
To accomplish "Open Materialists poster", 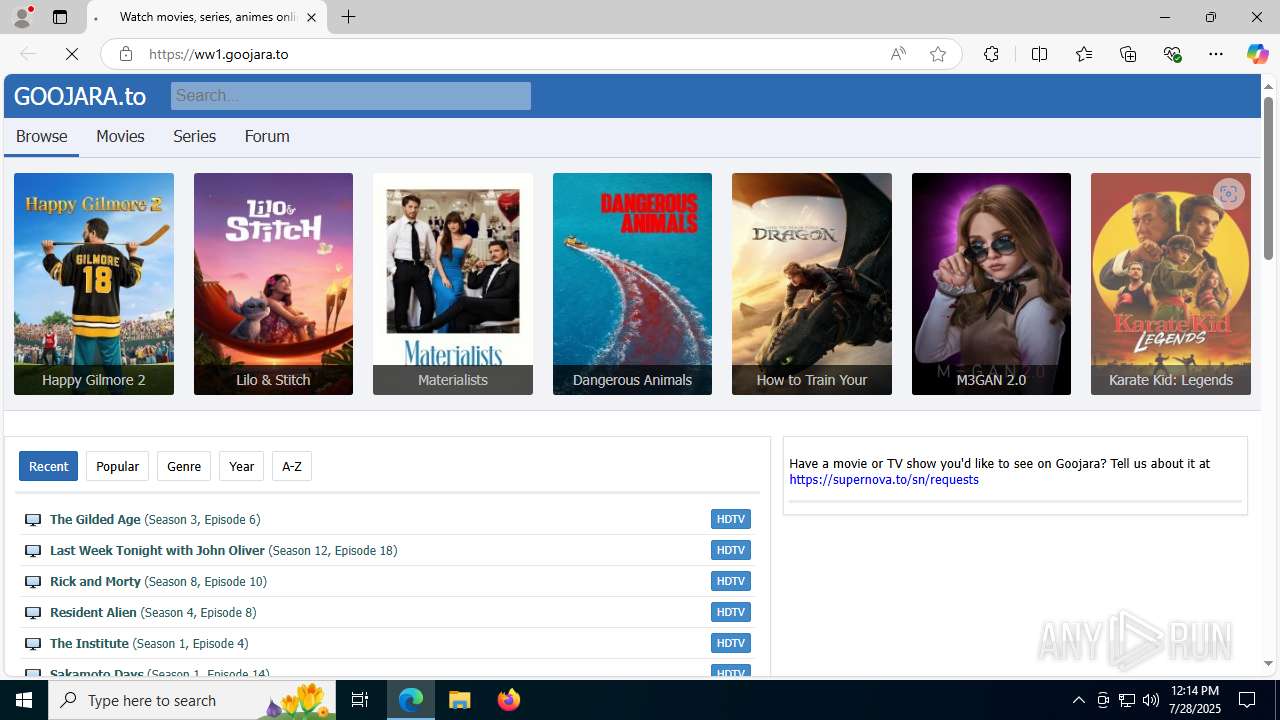I will [453, 284].
